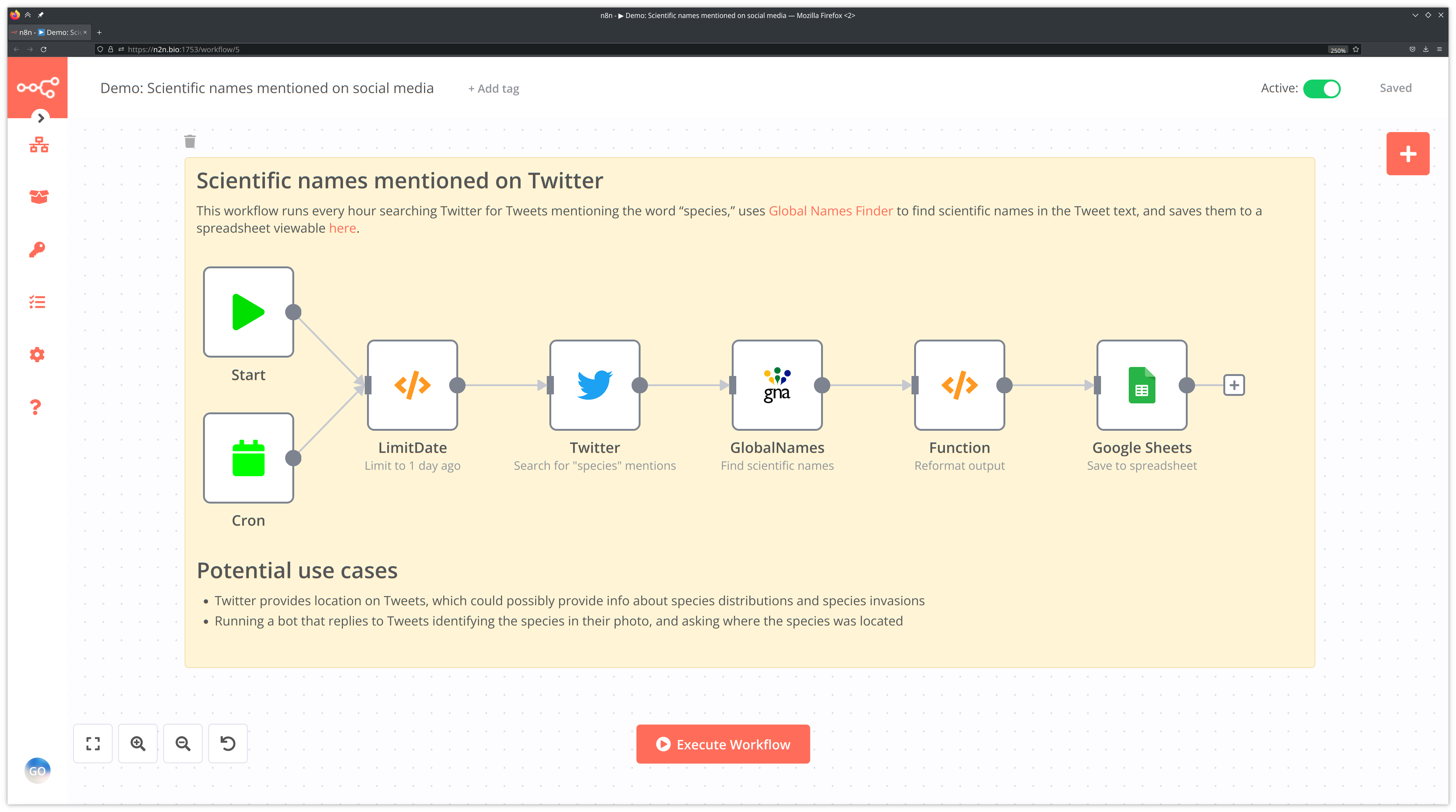Click the red add node plus button
This screenshot has width=1456, height=812.
point(1407,154)
